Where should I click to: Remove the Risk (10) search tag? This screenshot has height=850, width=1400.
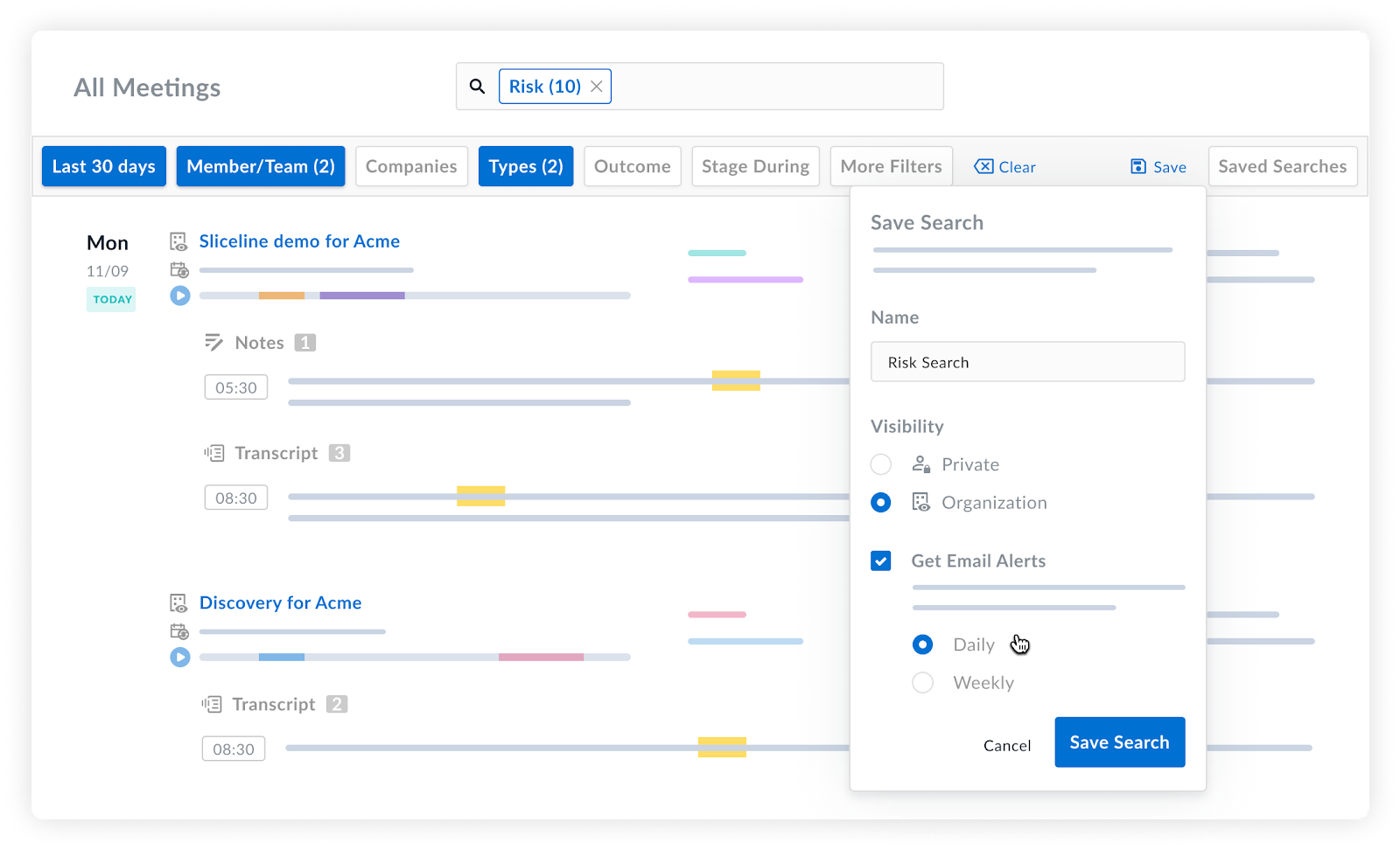point(597,87)
